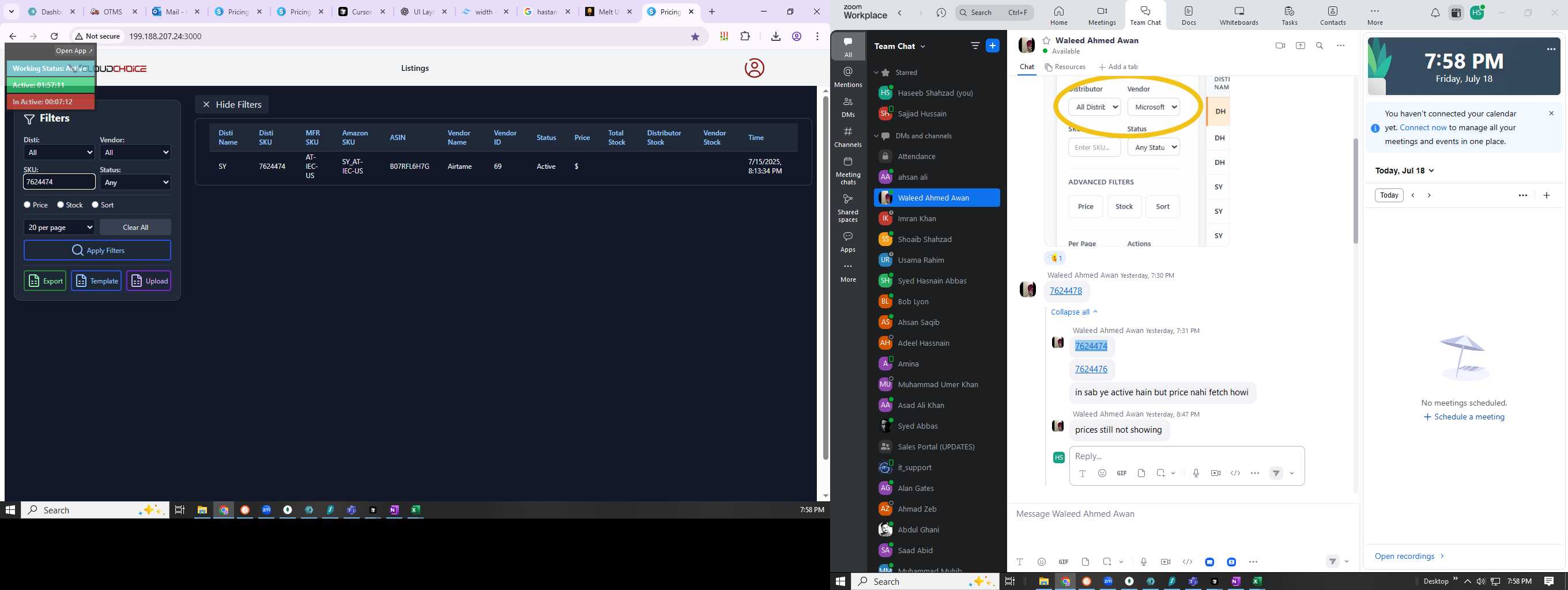The image size is (1568, 590).
Task: Select Sort radio button
Action: pos(95,205)
